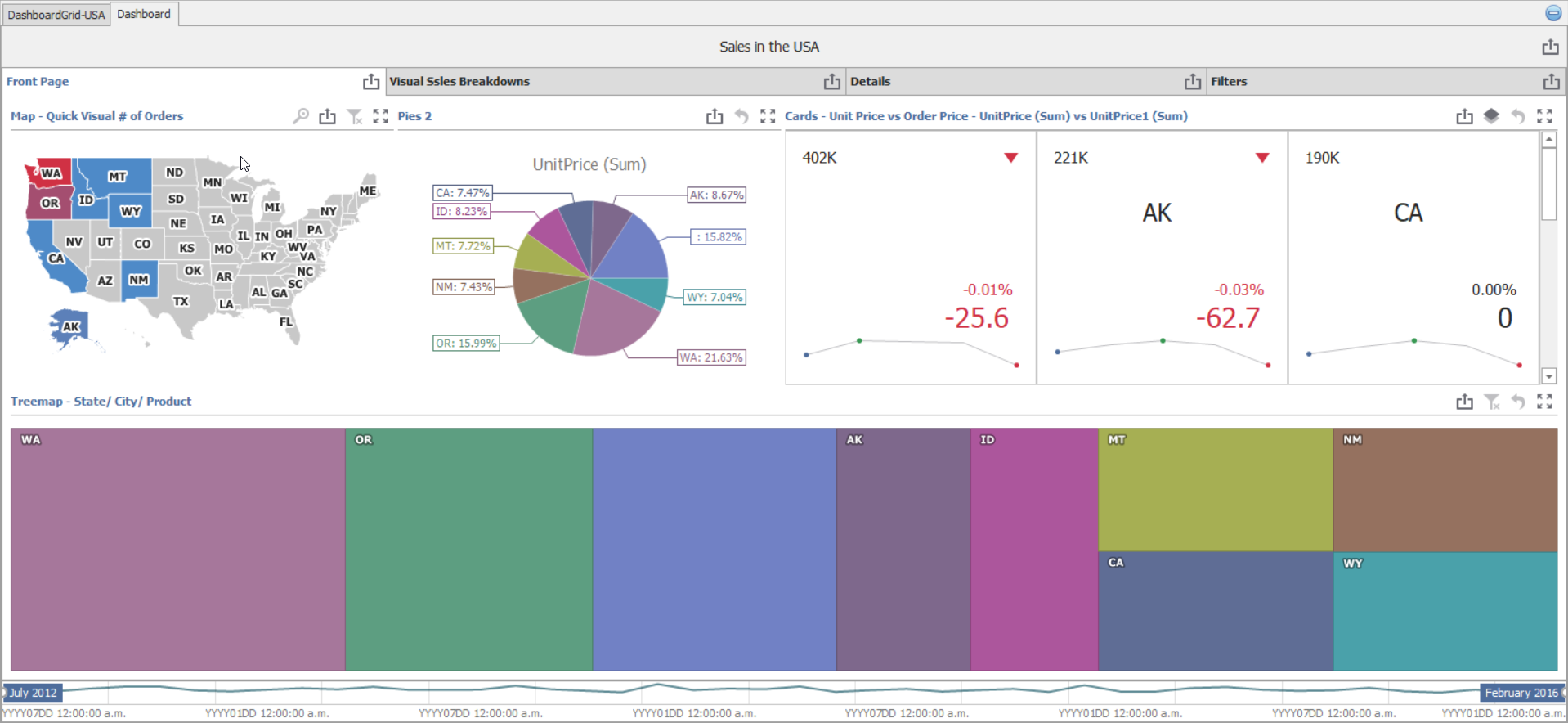Select the Filters tab page

tap(1228, 82)
